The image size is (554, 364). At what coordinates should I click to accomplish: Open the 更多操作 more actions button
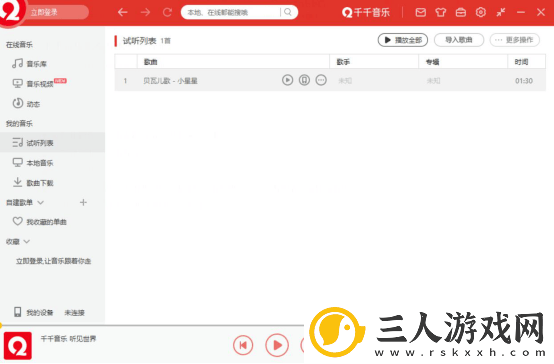(514, 40)
